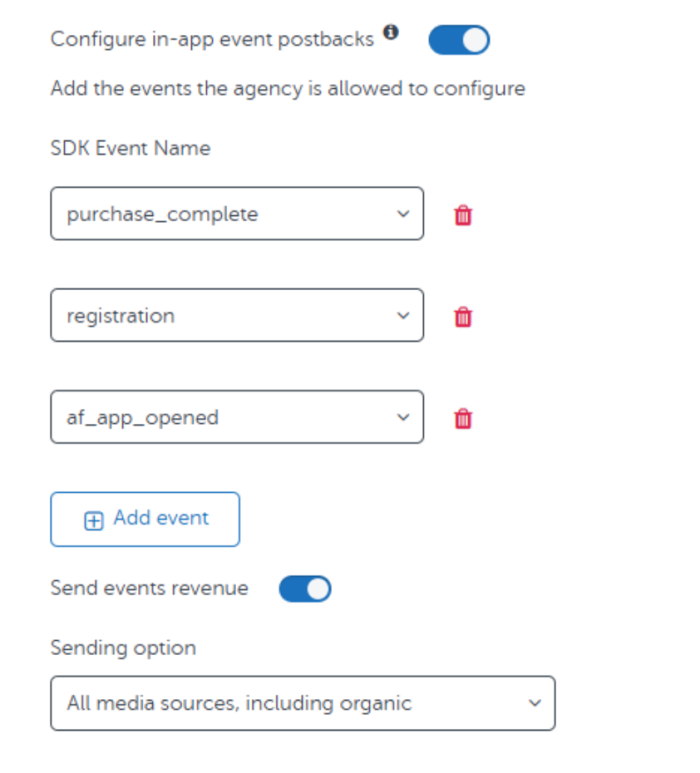Click the chevron arrow on purchase_complete field
Viewport: 700px width, 773px height.
tap(403, 214)
